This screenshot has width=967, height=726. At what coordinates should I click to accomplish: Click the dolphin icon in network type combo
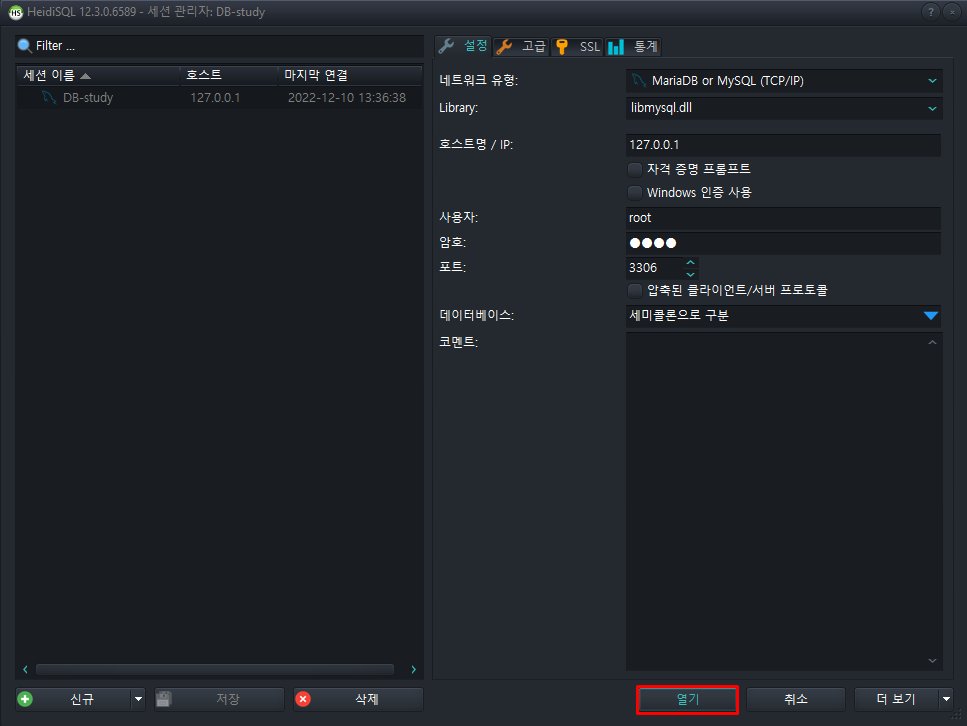click(x=639, y=81)
